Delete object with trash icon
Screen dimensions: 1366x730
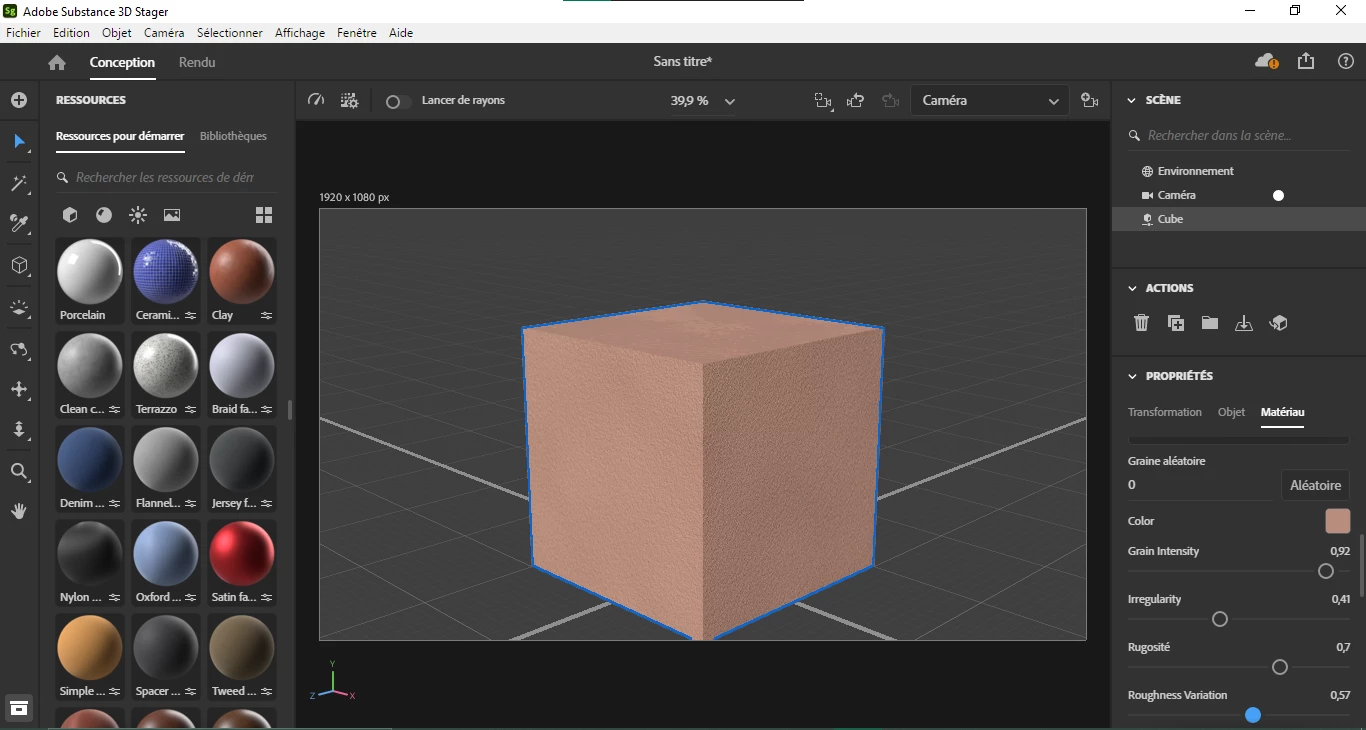coord(1141,323)
